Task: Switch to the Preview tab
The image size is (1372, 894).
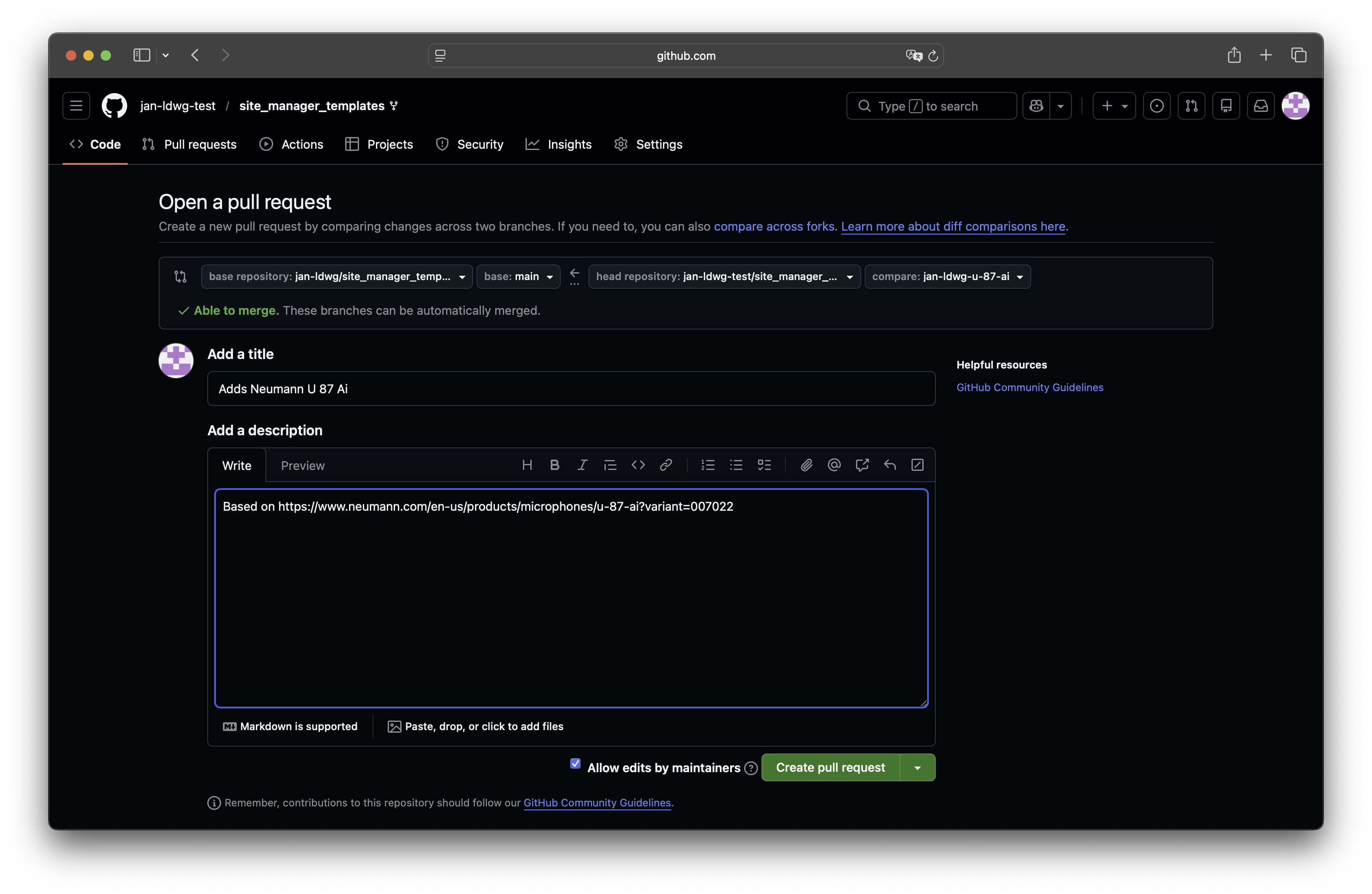Action: pyautogui.click(x=303, y=466)
